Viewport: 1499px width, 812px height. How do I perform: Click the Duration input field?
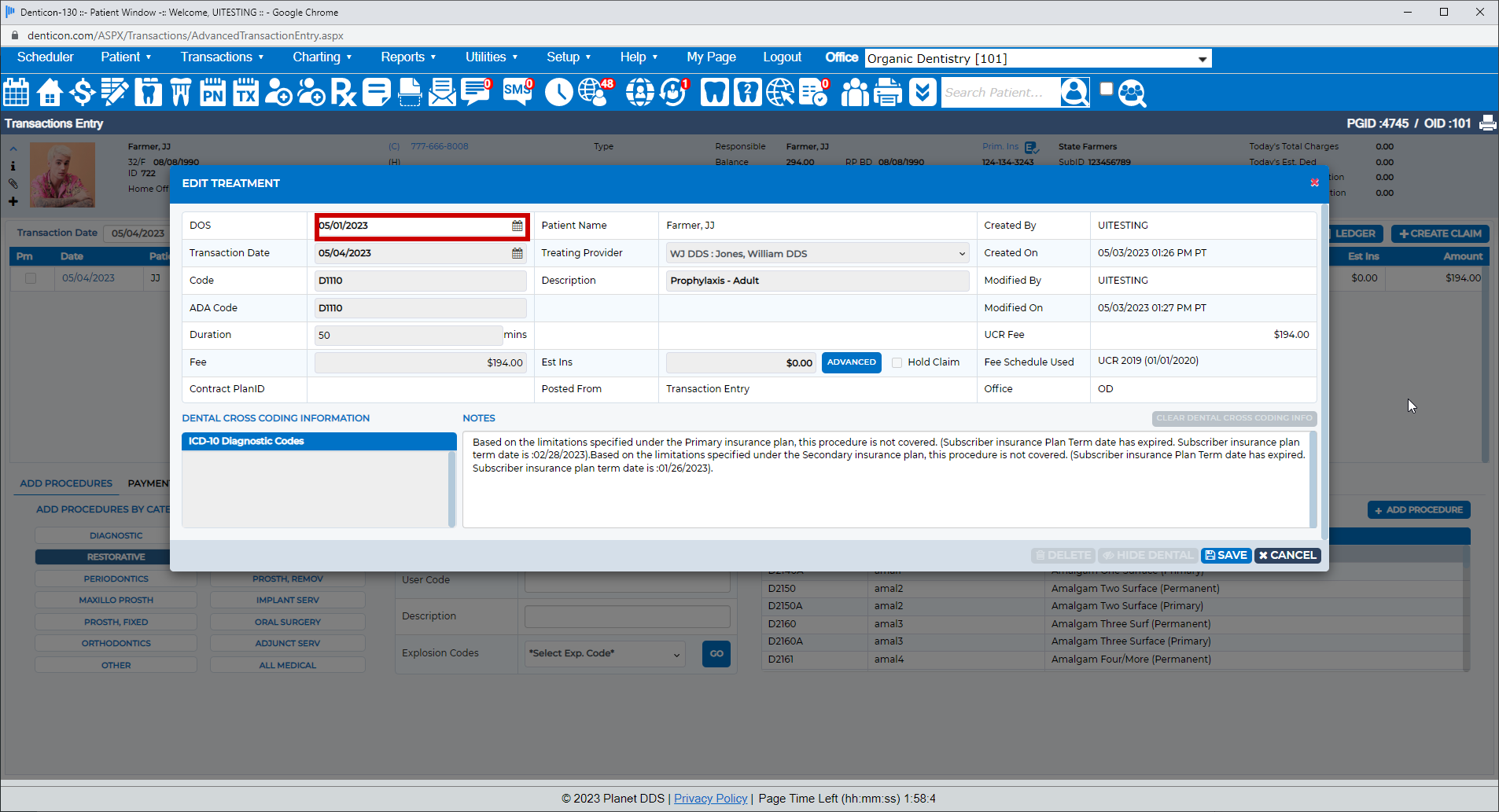click(408, 336)
